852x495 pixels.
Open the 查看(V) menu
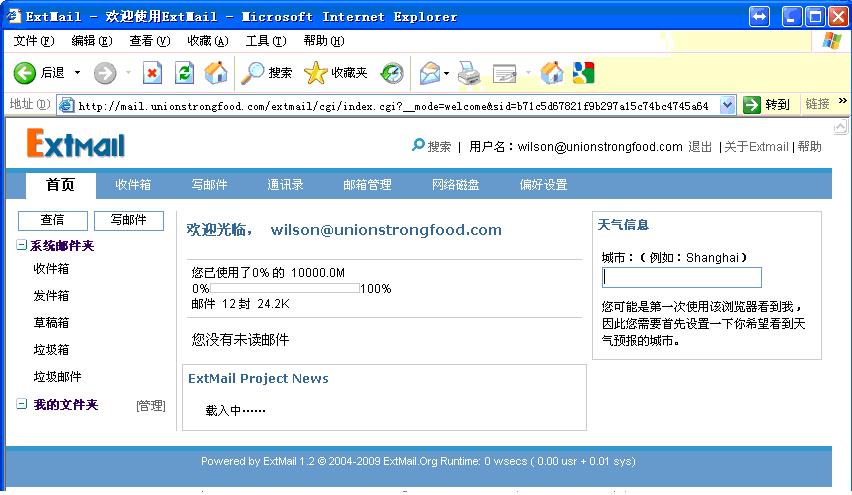click(x=149, y=41)
